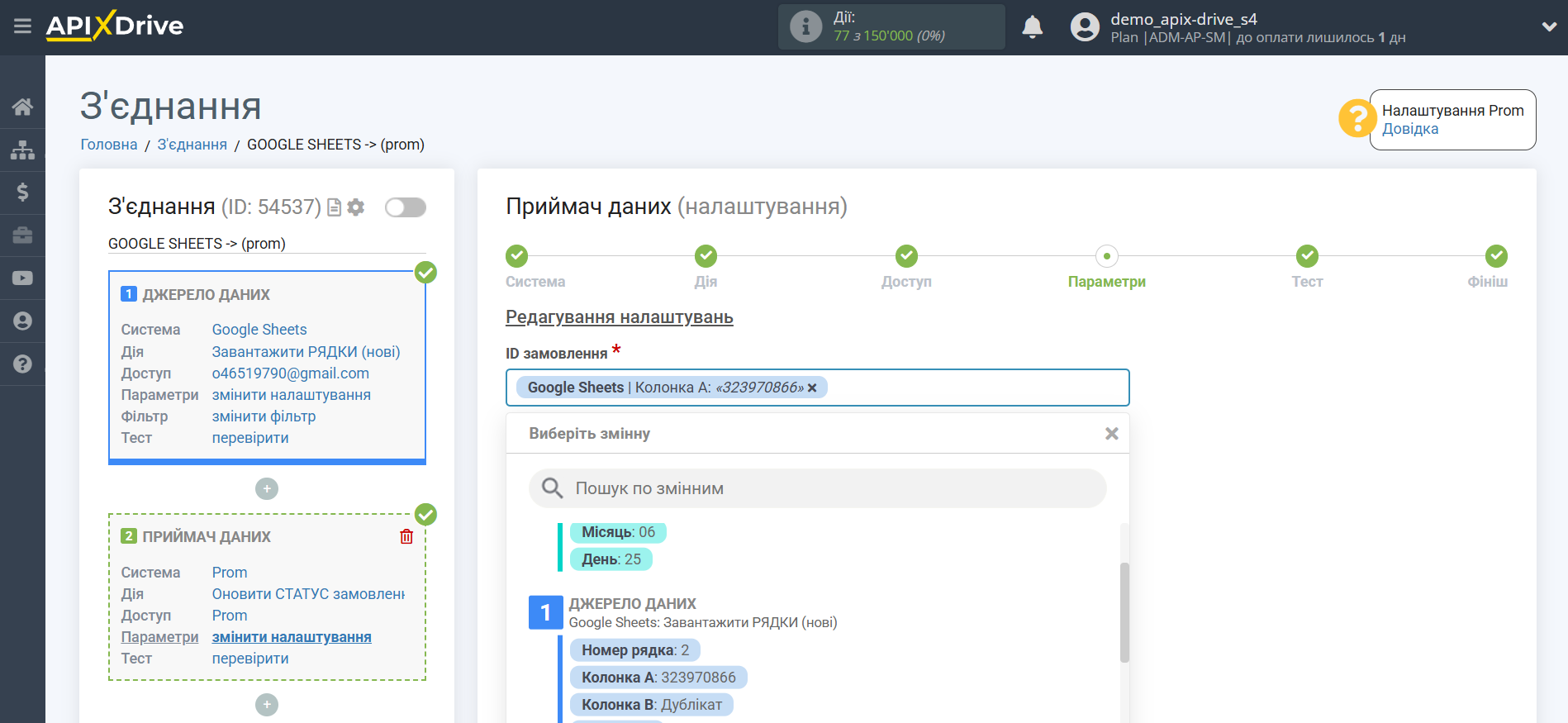This screenshot has width=1568, height=723.
Task: Click the yellow help question mark icon
Action: click(1357, 119)
